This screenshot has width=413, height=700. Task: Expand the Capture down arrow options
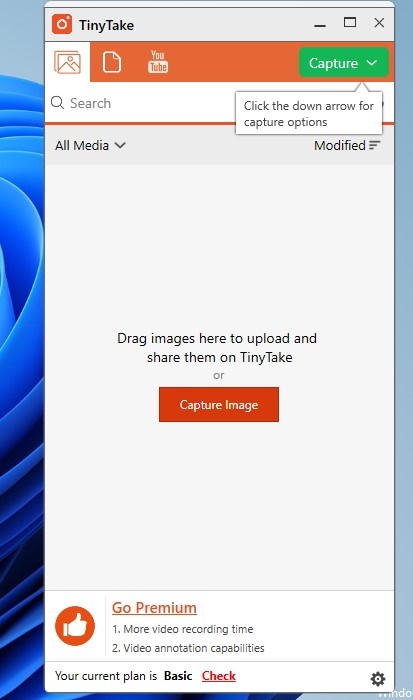click(x=372, y=63)
